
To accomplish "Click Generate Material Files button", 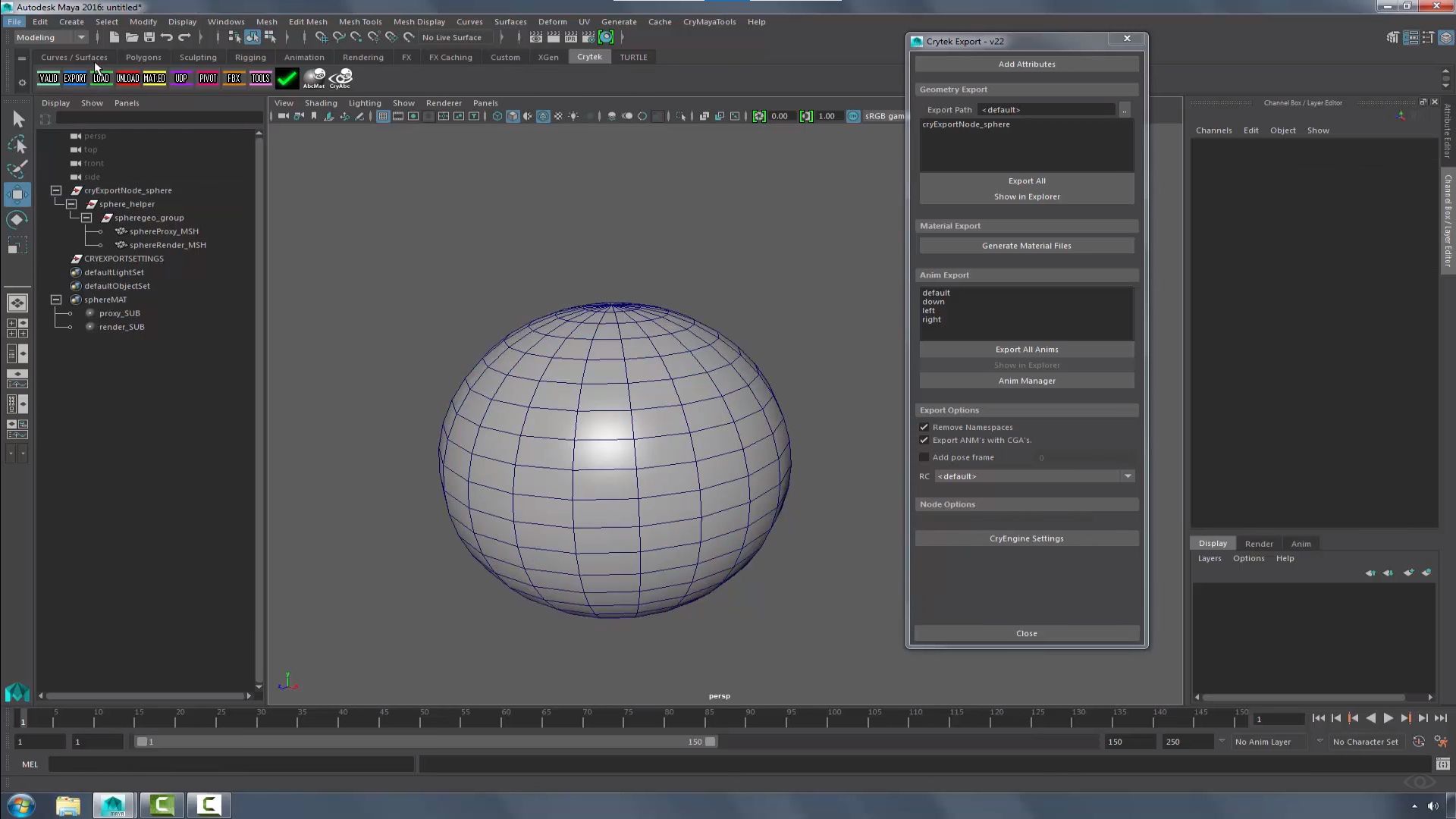I will point(1027,246).
